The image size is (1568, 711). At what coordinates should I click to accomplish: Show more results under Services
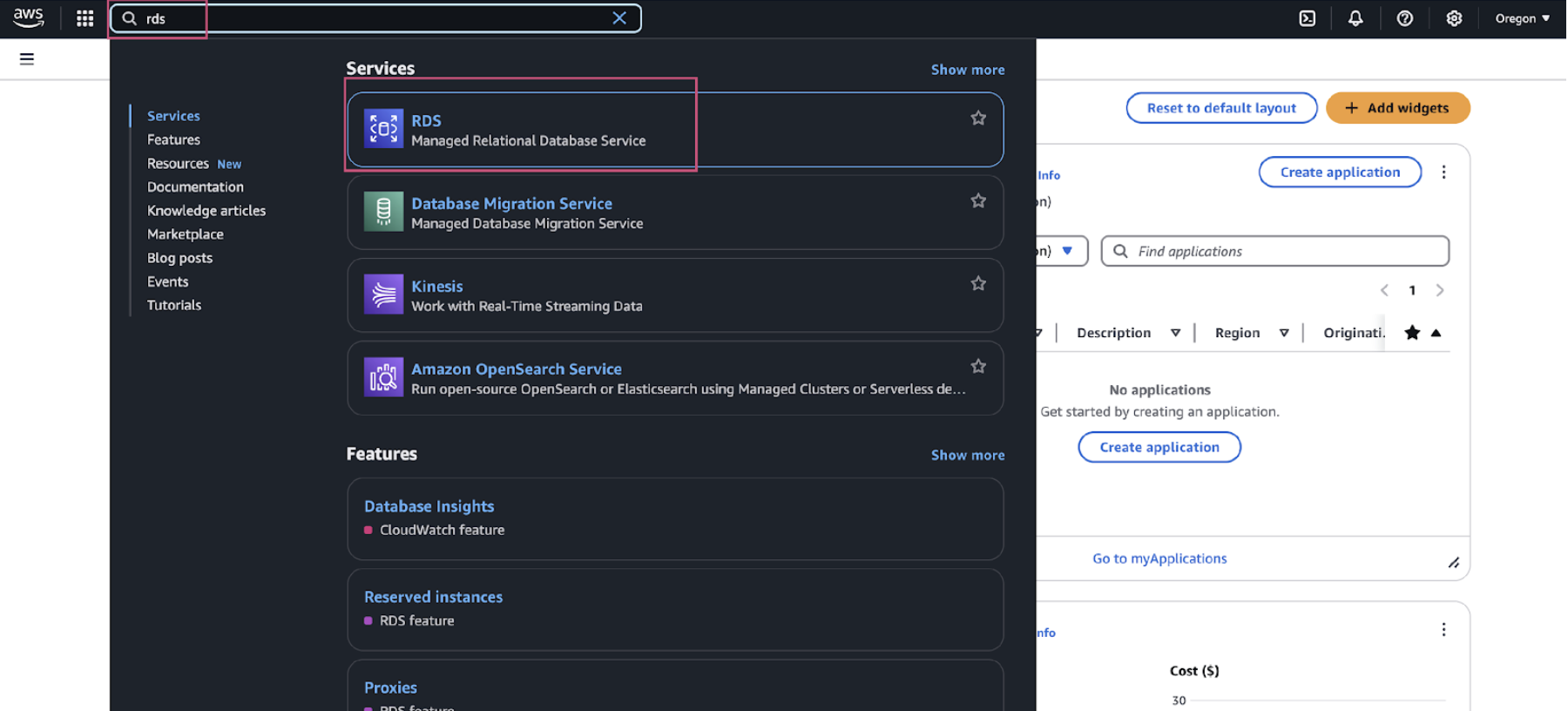(x=968, y=70)
